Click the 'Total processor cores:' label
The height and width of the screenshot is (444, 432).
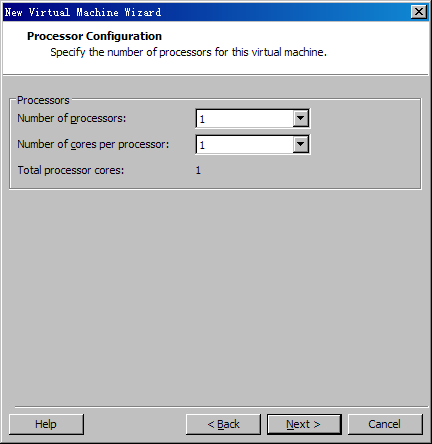click(71, 170)
